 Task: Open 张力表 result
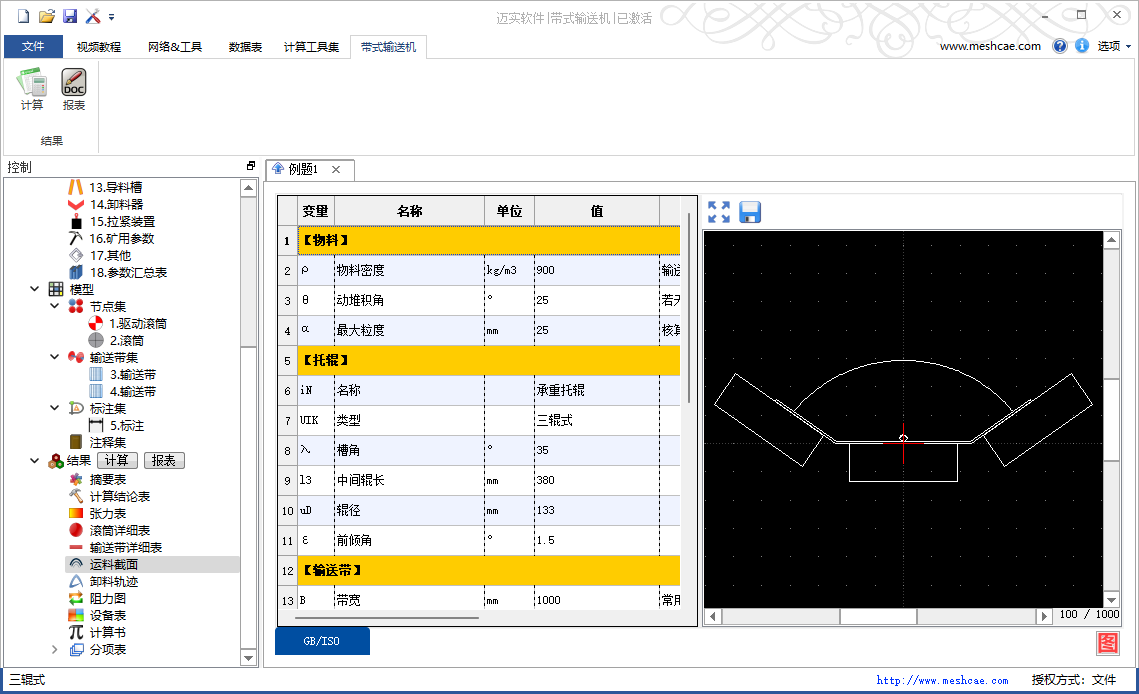click(x=108, y=513)
